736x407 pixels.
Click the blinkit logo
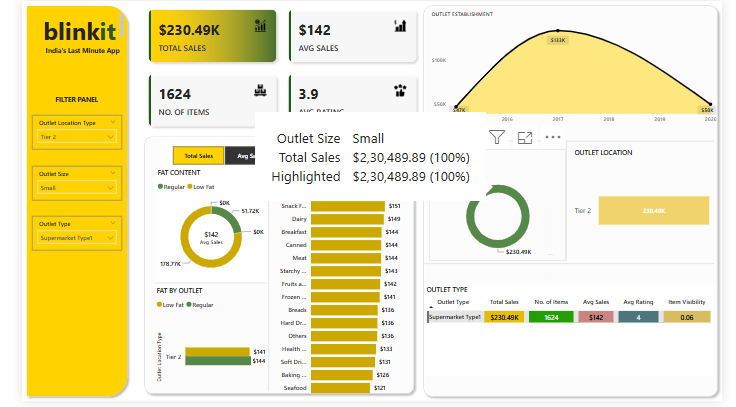click(x=80, y=32)
